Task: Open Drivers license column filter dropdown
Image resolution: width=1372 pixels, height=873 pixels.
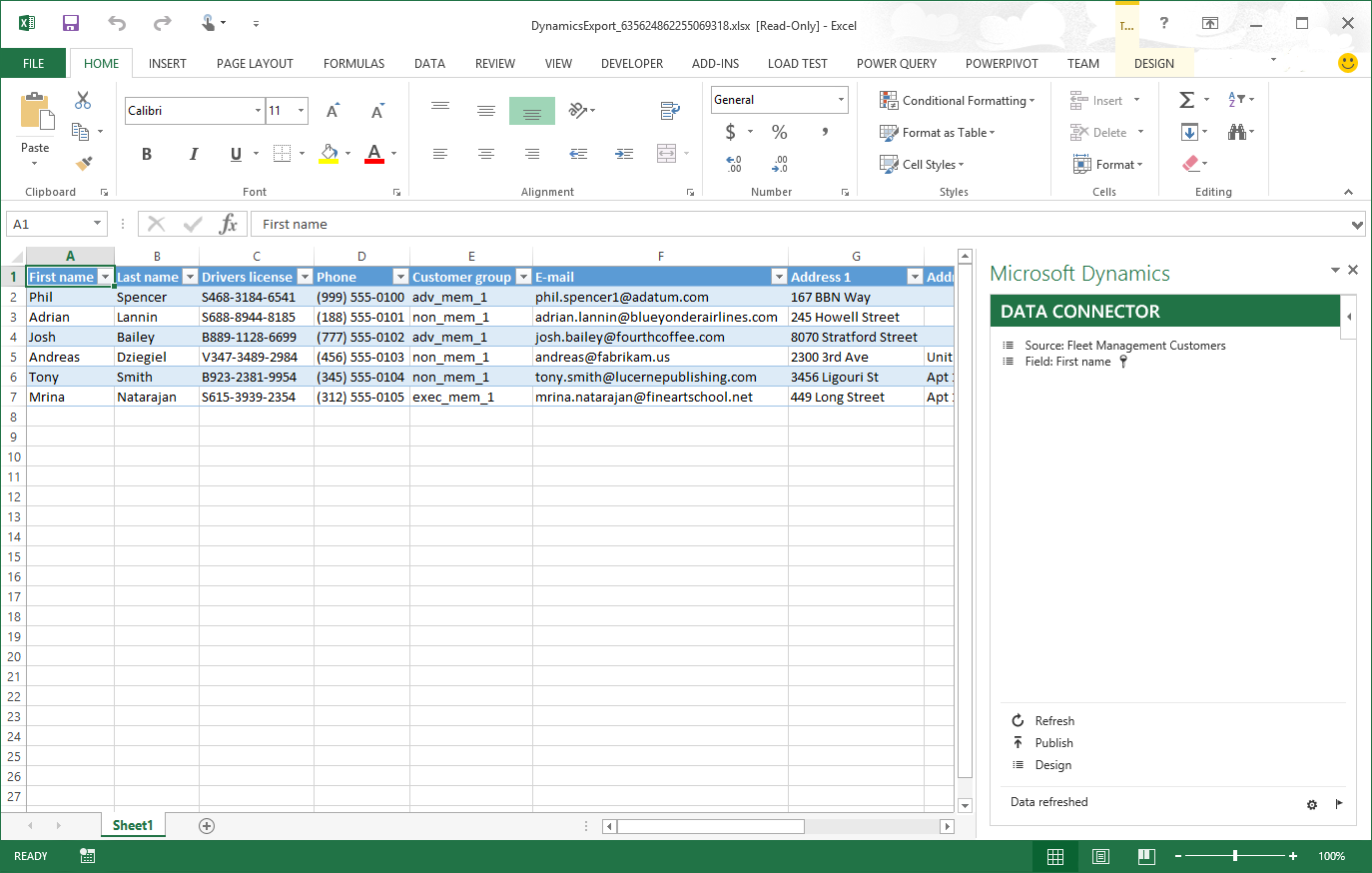Action: point(306,277)
